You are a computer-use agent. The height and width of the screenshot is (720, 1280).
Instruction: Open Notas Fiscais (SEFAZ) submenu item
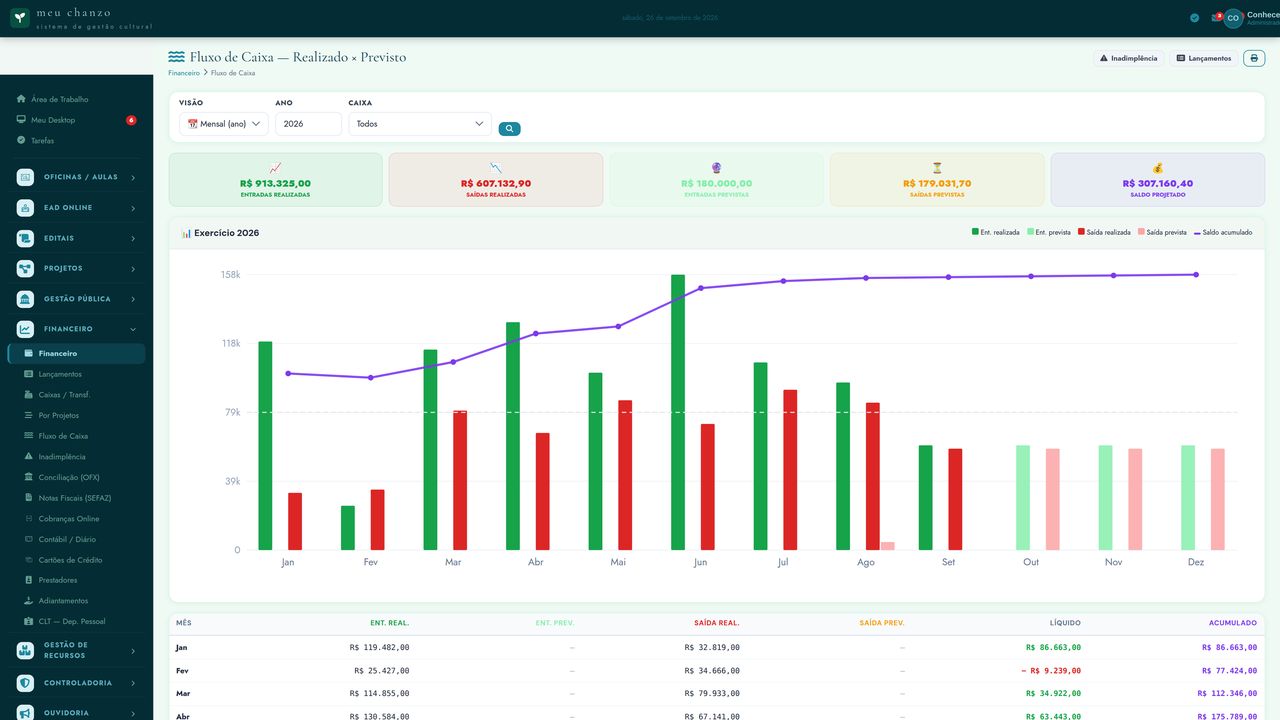coord(76,498)
